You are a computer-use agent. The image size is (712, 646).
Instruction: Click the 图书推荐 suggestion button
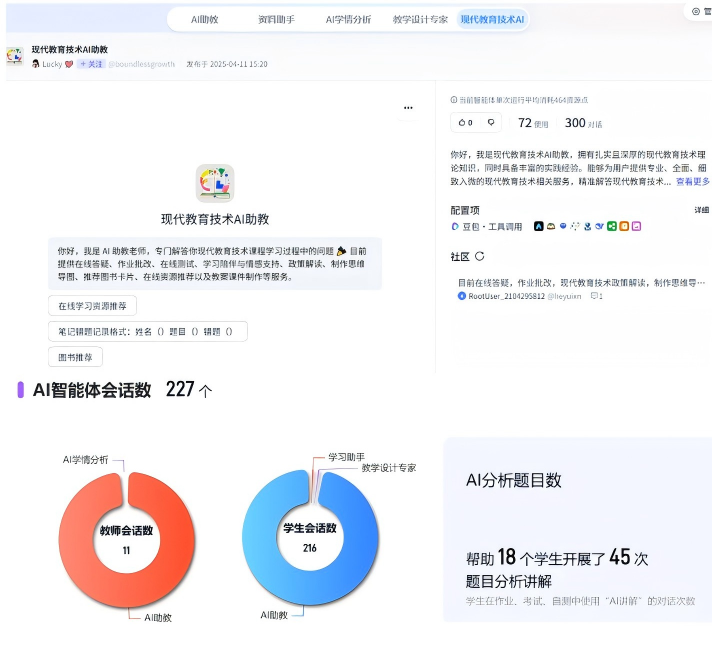point(75,357)
